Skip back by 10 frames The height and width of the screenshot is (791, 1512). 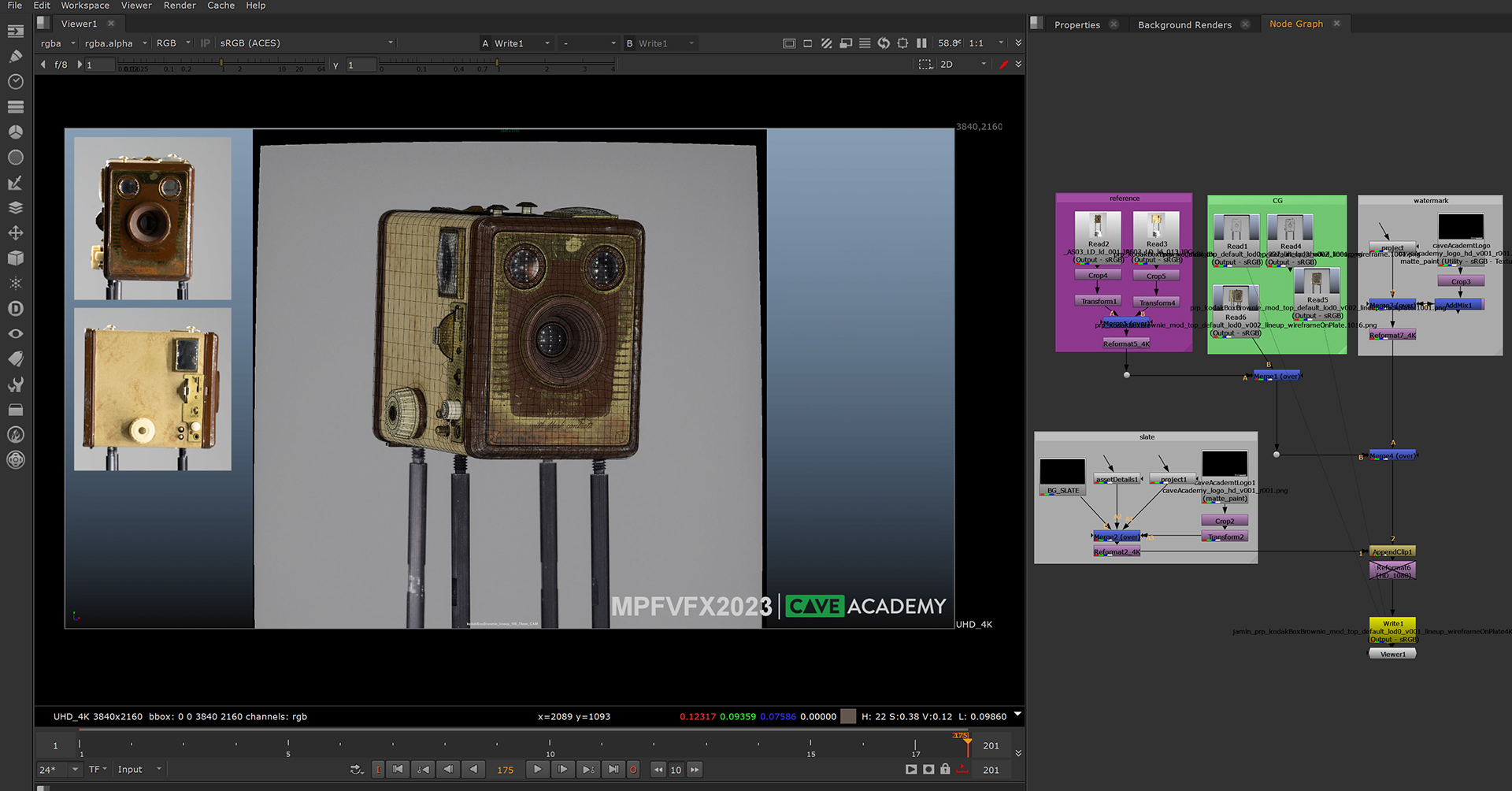[x=658, y=770]
